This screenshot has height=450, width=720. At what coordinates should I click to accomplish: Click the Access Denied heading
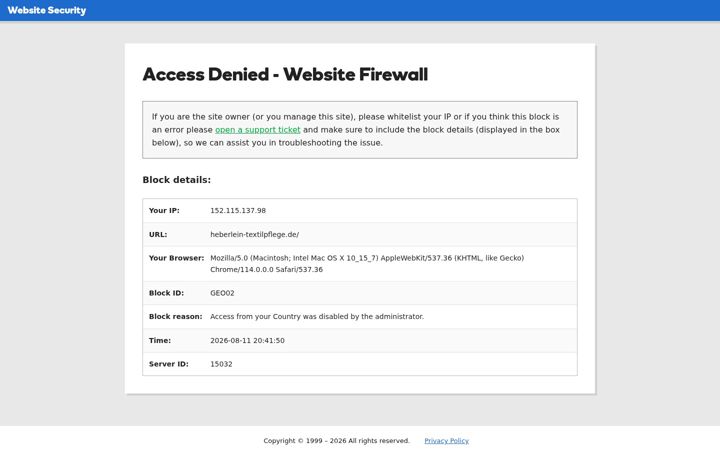pos(285,74)
